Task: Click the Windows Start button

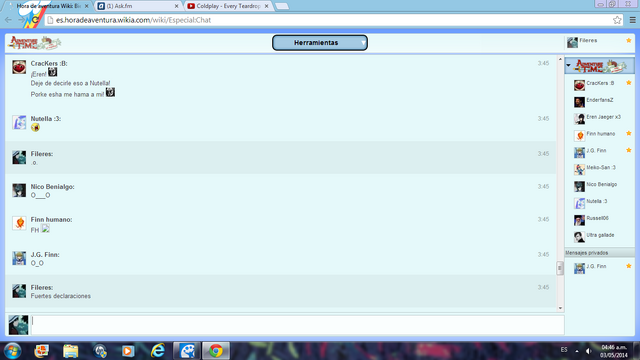Action: 13,351
